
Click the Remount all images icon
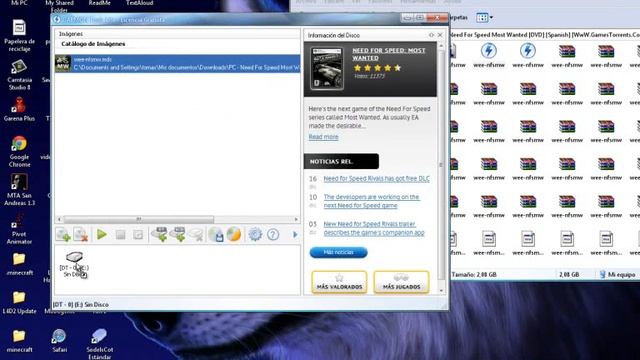click(138, 234)
